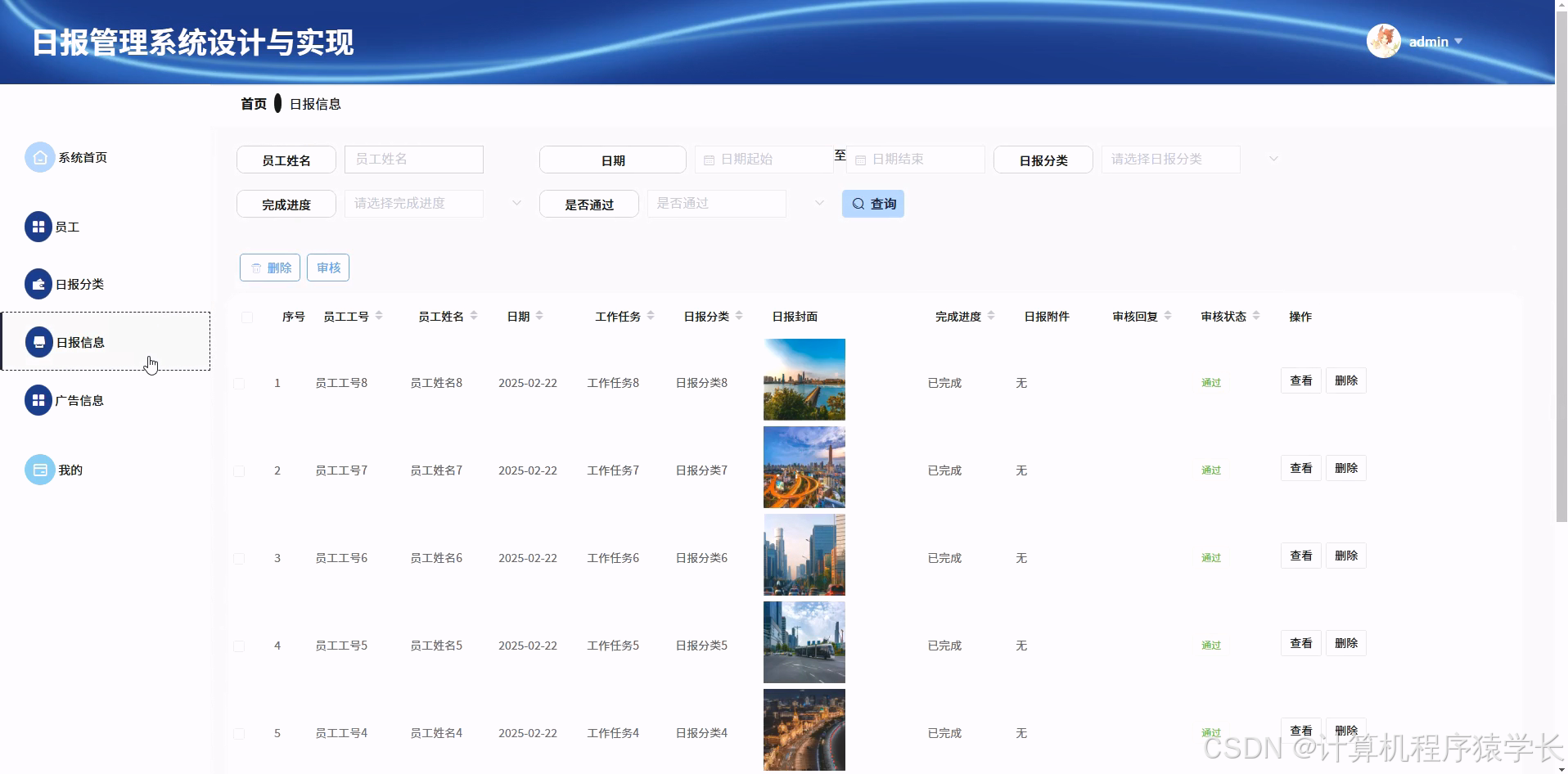Click 查看 for 员工工号8 row
The width and height of the screenshot is (1568, 774).
pos(1301,380)
